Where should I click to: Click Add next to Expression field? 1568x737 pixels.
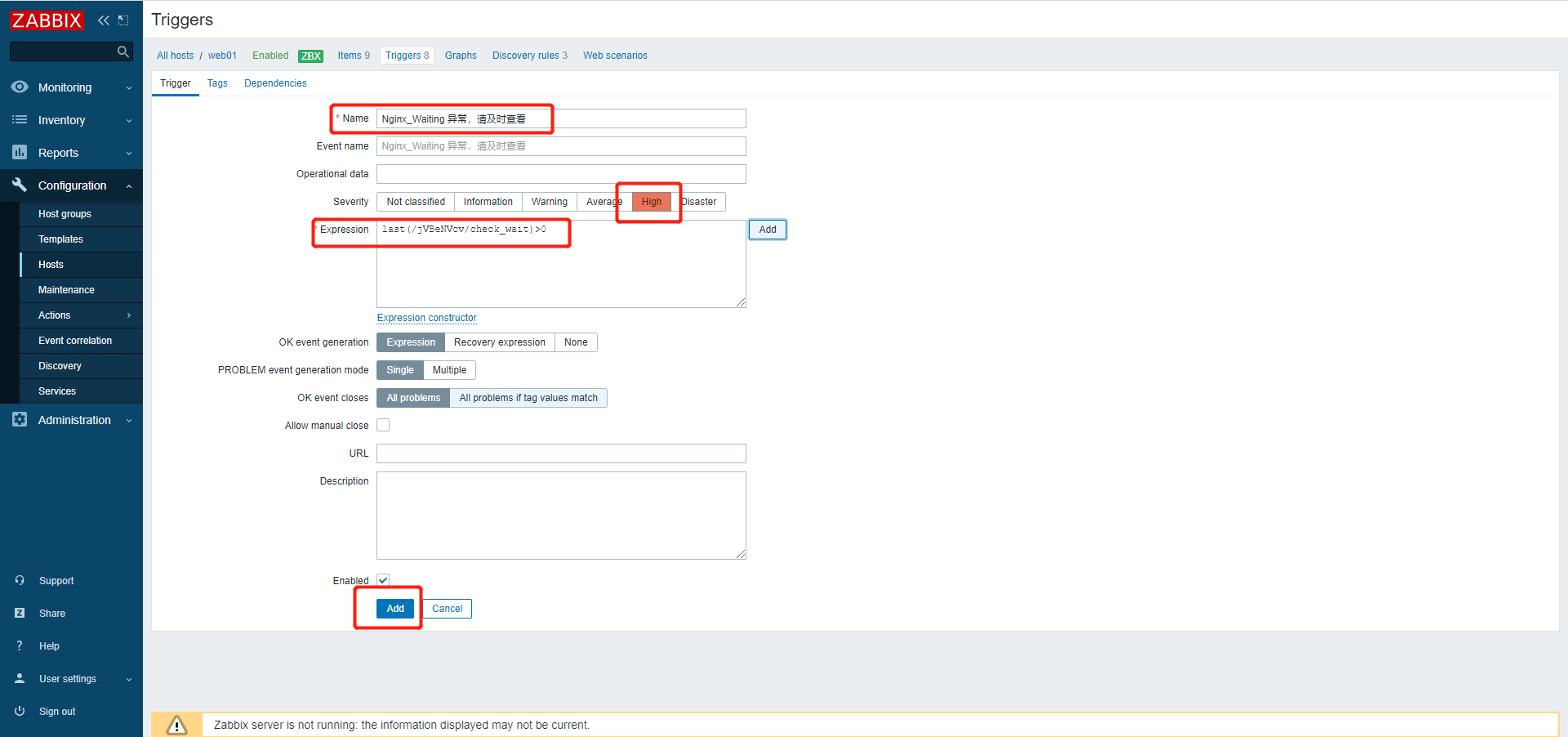[x=768, y=230]
